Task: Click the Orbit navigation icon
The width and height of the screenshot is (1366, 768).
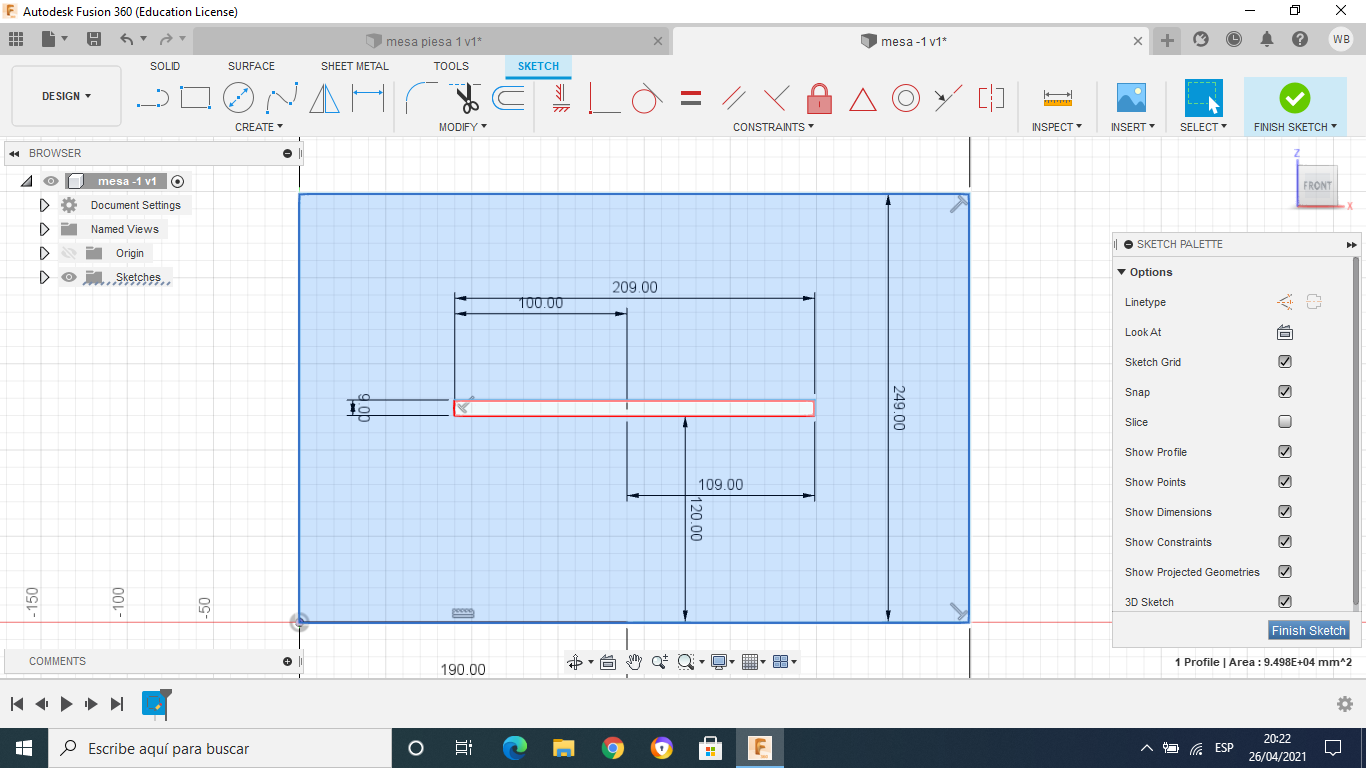Action: tap(575, 661)
